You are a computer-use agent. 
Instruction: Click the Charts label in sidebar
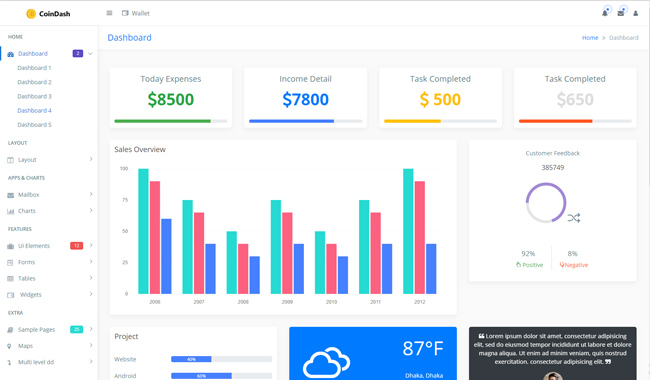tap(27, 211)
